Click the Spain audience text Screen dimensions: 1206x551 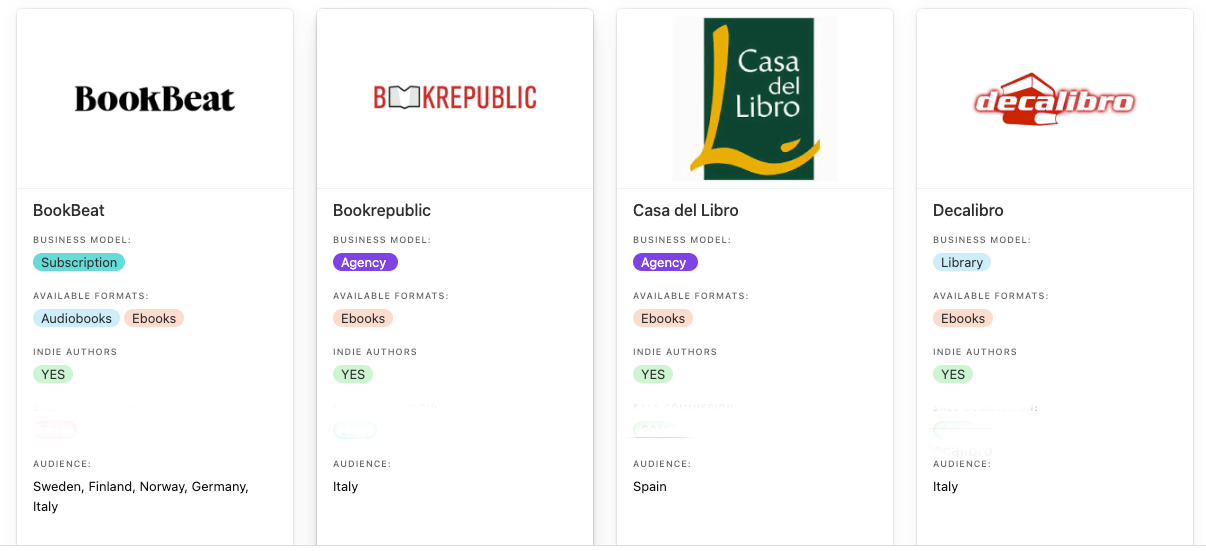coord(650,486)
